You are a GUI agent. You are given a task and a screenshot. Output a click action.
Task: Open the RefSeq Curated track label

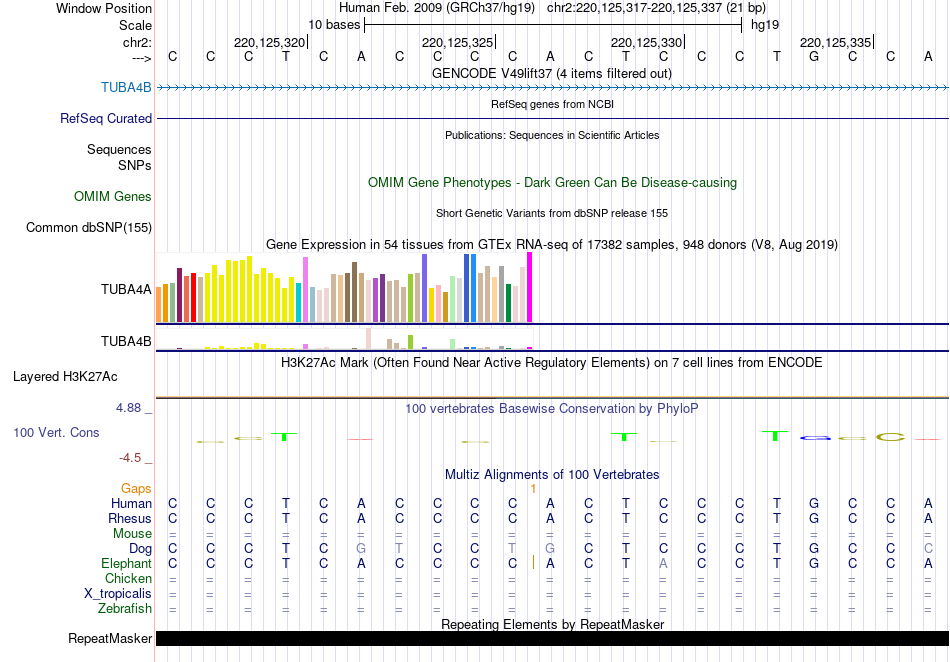[105, 118]
